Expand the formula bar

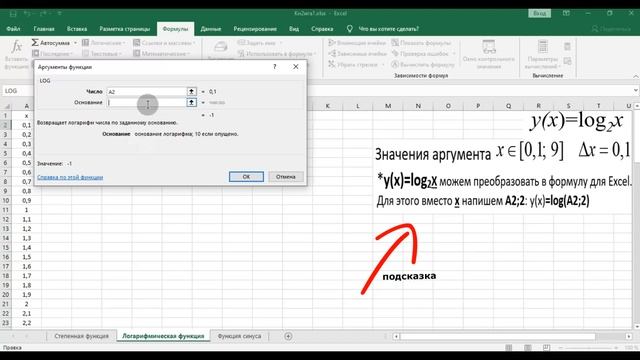coord(636,91)
